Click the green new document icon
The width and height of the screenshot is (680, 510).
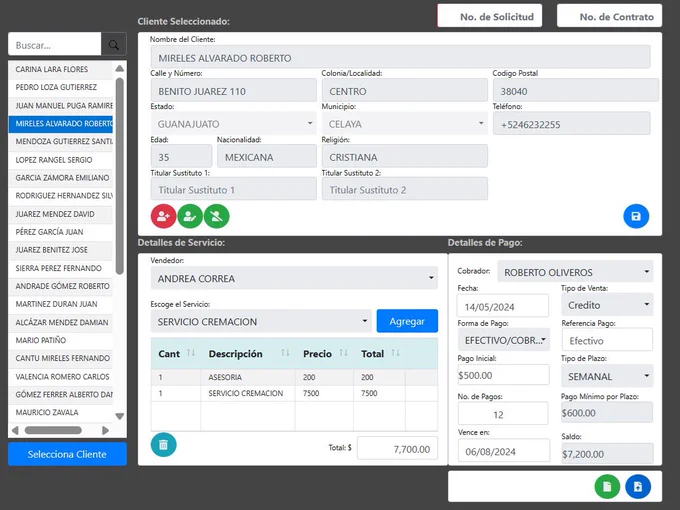coord(607,487)
